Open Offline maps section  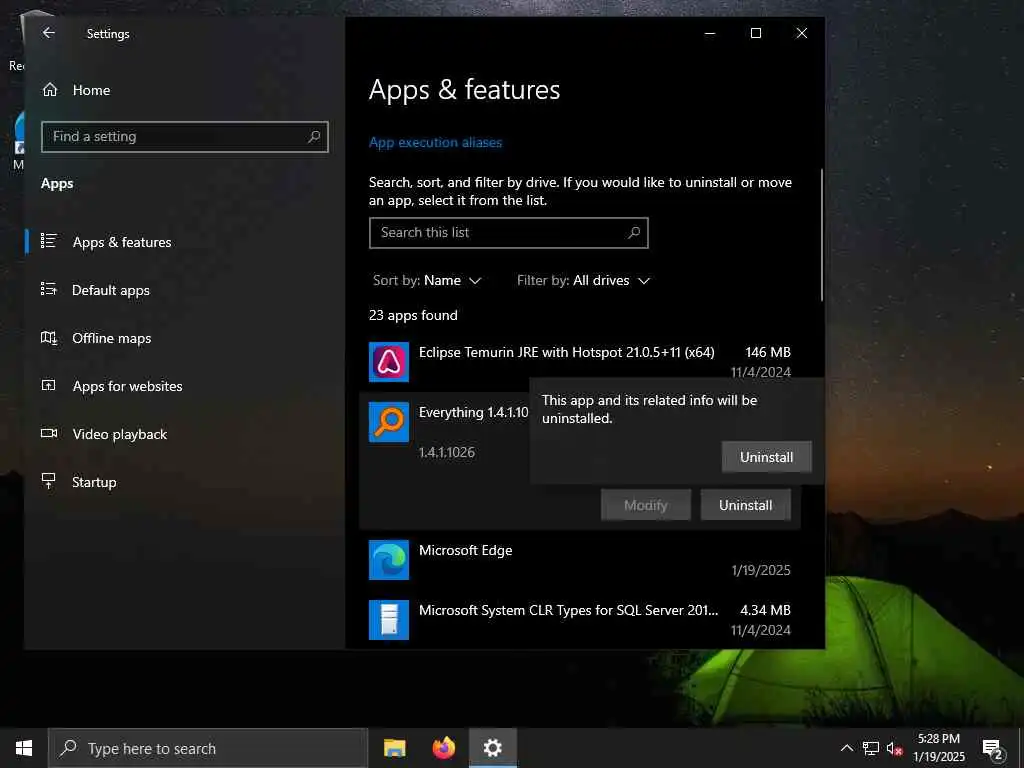112,338
